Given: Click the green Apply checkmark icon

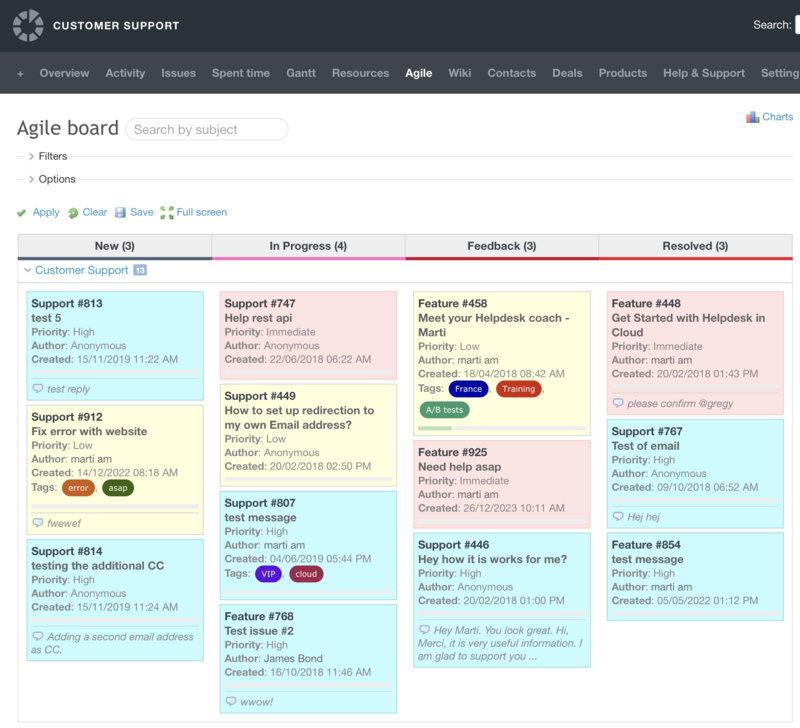Looking at the screenshot, I should pos(22,212).
